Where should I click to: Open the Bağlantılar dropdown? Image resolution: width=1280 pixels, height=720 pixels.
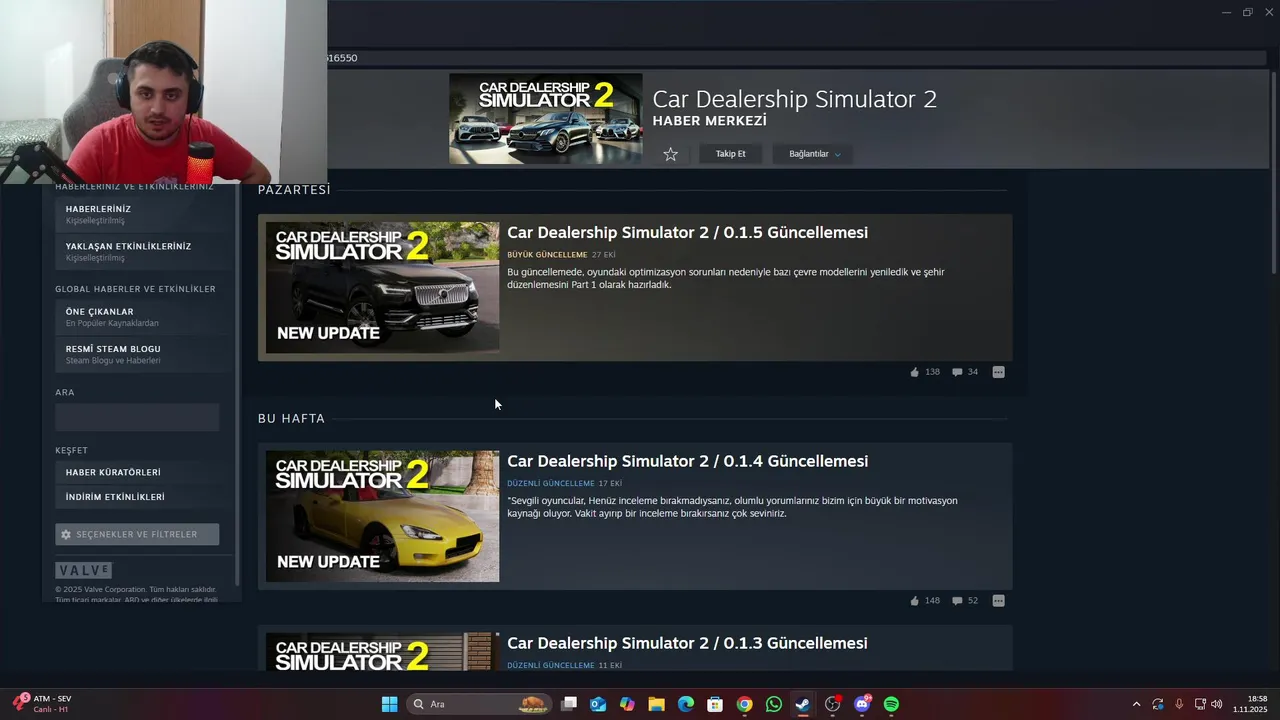pyautogui.click(x=815, y=154)
